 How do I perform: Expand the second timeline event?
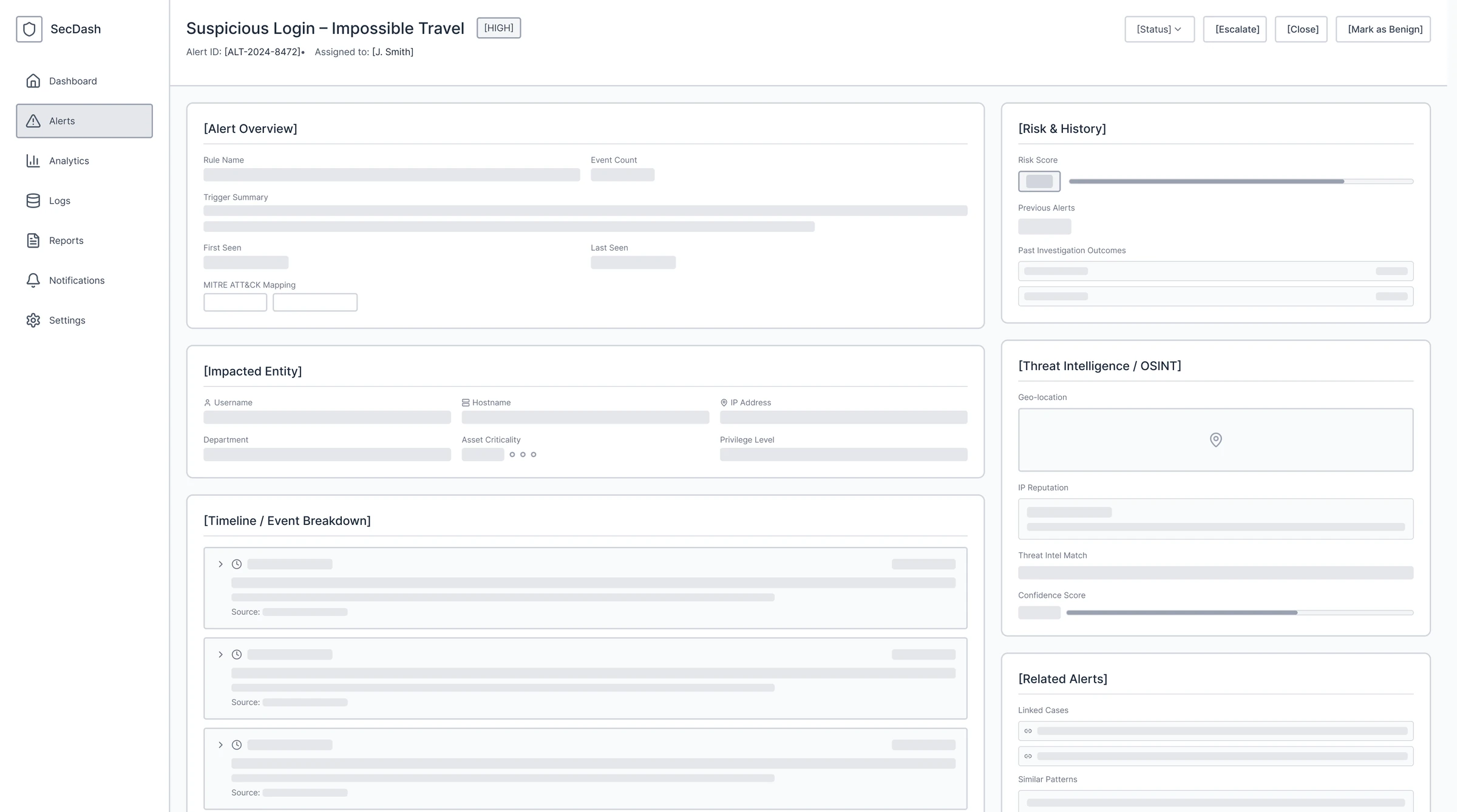coord(221,654)
